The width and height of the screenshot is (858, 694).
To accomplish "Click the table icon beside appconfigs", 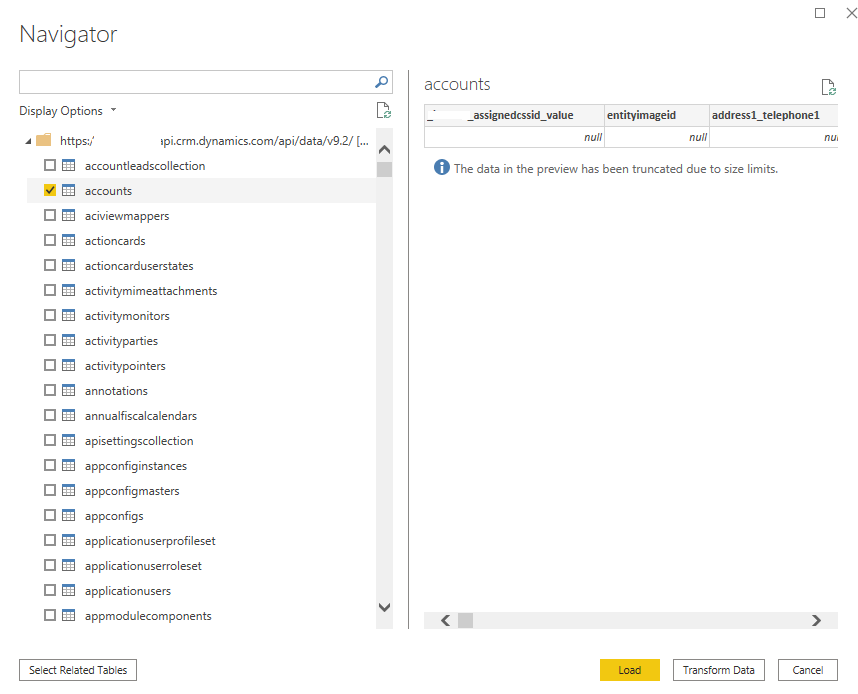I will (x=69, y=516).
